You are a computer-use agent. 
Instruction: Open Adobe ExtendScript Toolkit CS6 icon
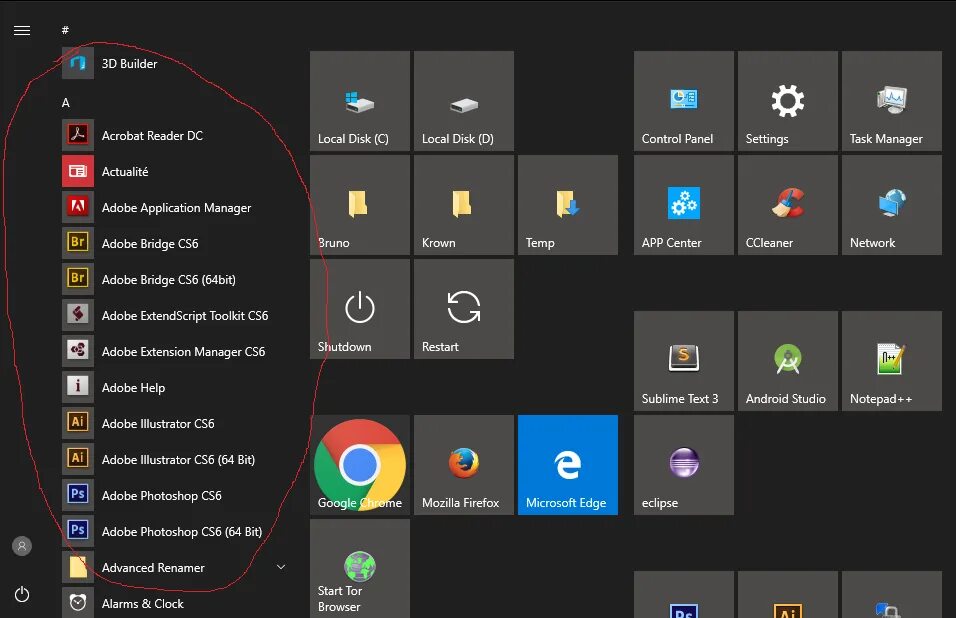pyautogui.click(x=78, y=315)
